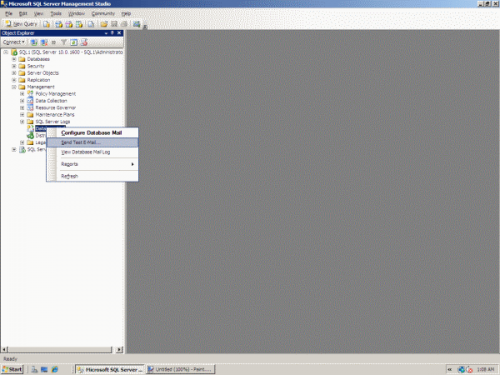The height and width of the screenshot is (375, 500).
Task: Open the Reports submenu
Action: pyautogui.click(x=92, y=164)
